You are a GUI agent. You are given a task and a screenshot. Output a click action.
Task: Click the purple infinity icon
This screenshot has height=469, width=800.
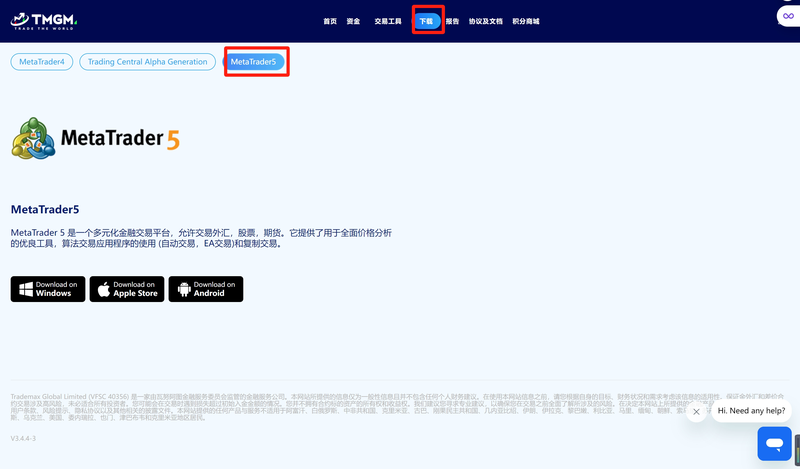788,16
